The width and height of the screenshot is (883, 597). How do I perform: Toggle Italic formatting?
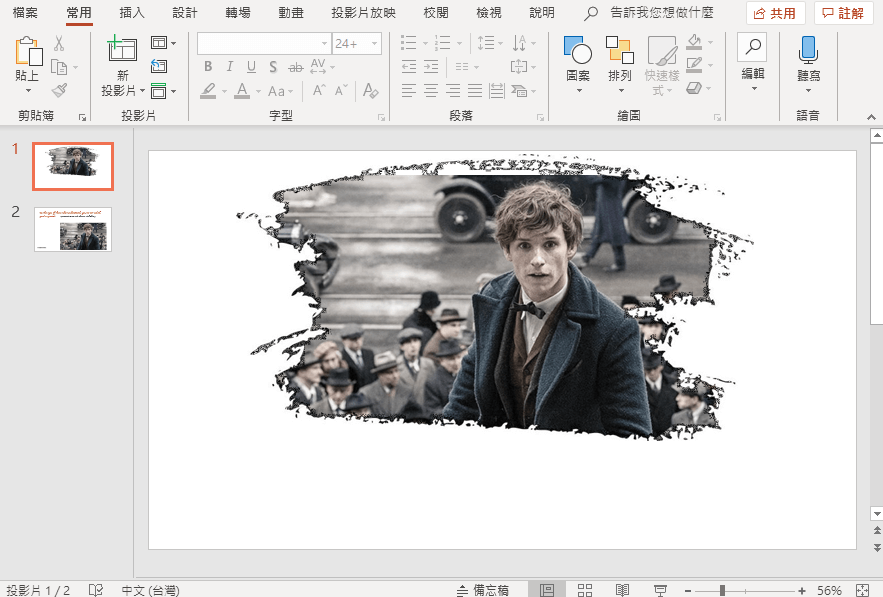pyautogui.click(x=230, y=66)
